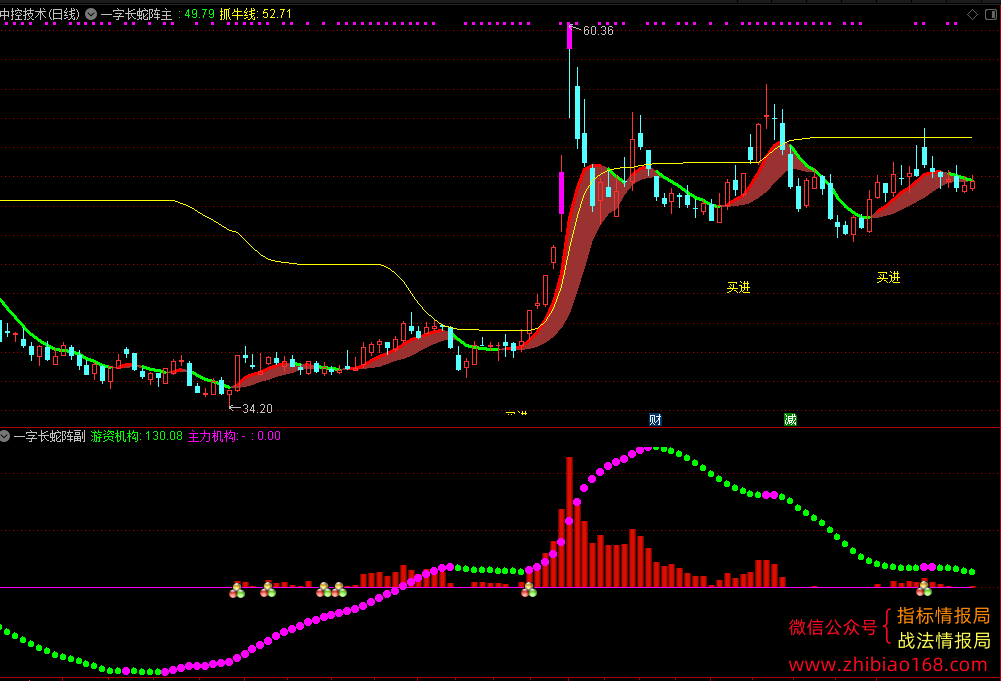Click the green 减 event marker
Screen dimensions: 1001x681
pos(790,419)
